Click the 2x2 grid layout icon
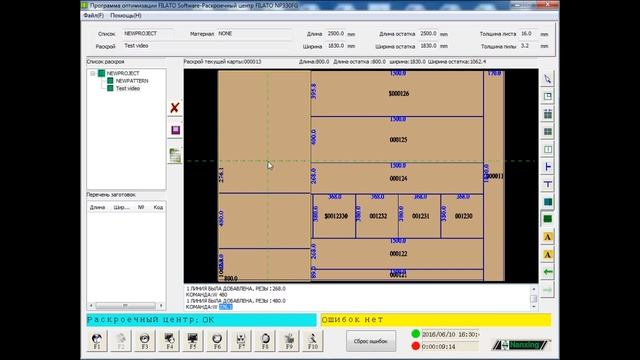Screen dimensions: 640x360 548,131
